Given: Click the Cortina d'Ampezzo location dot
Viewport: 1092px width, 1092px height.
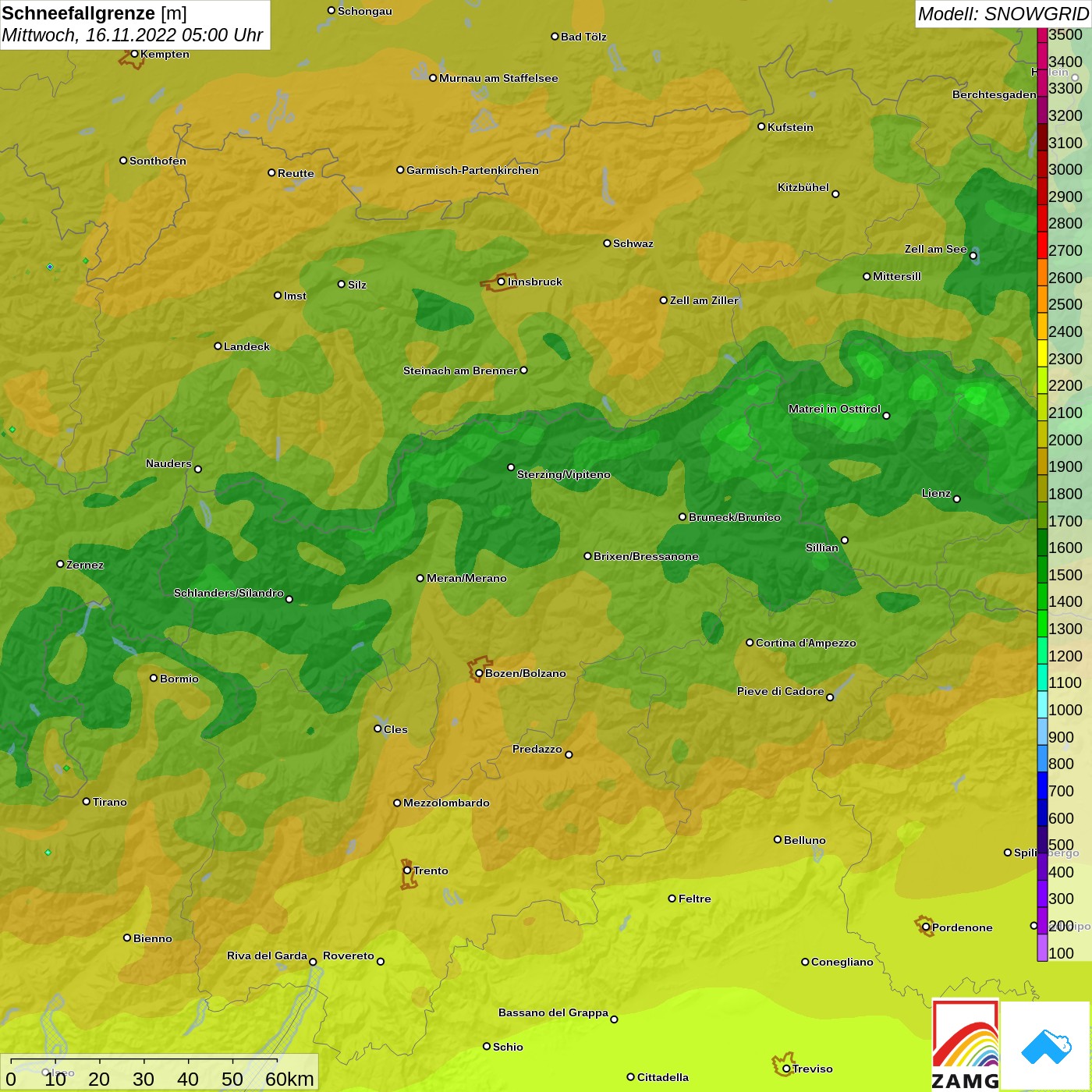Looking at the screenshot, I should tap(750, 643).
